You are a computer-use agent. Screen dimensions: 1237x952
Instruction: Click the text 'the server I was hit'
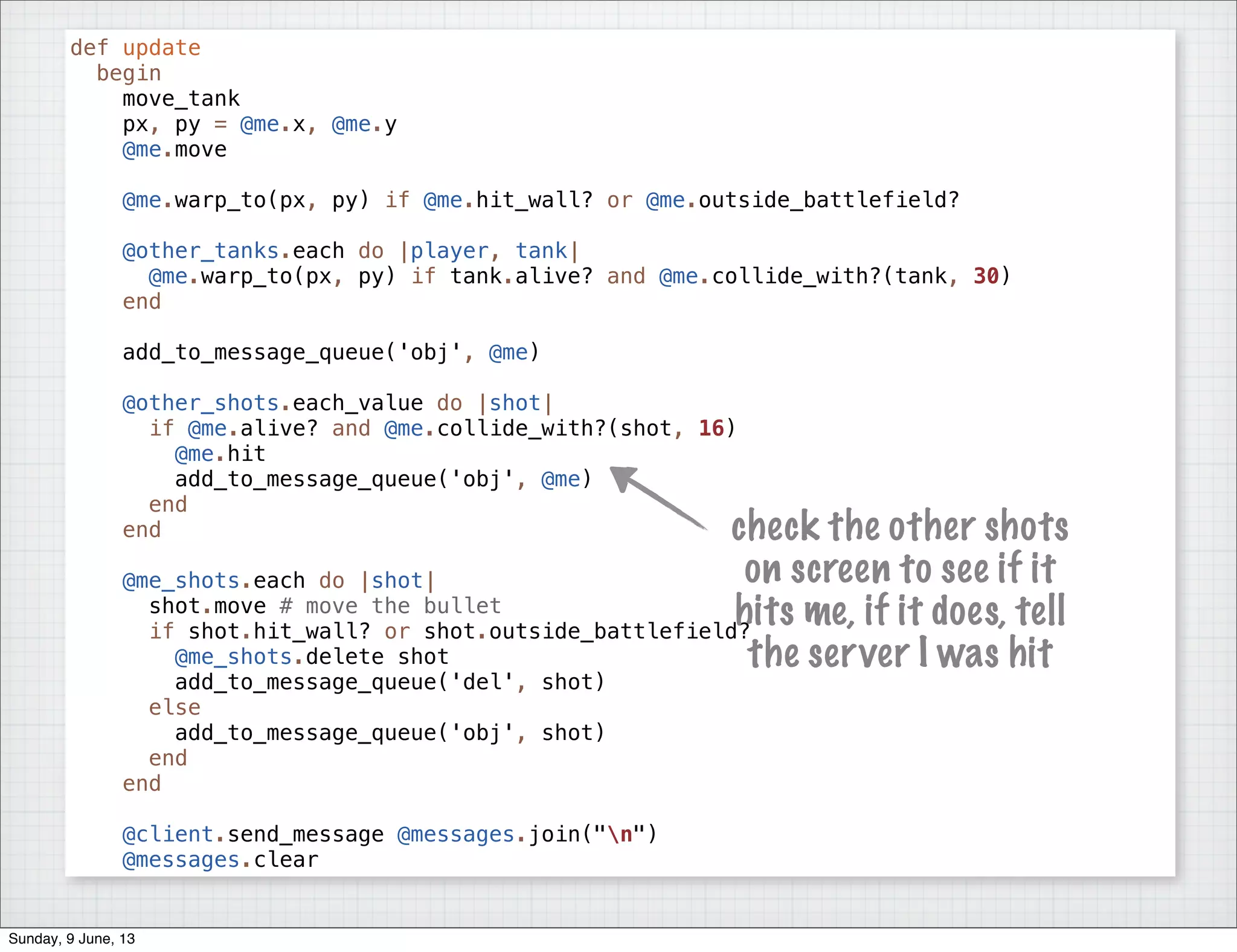[x=899, y=654]
